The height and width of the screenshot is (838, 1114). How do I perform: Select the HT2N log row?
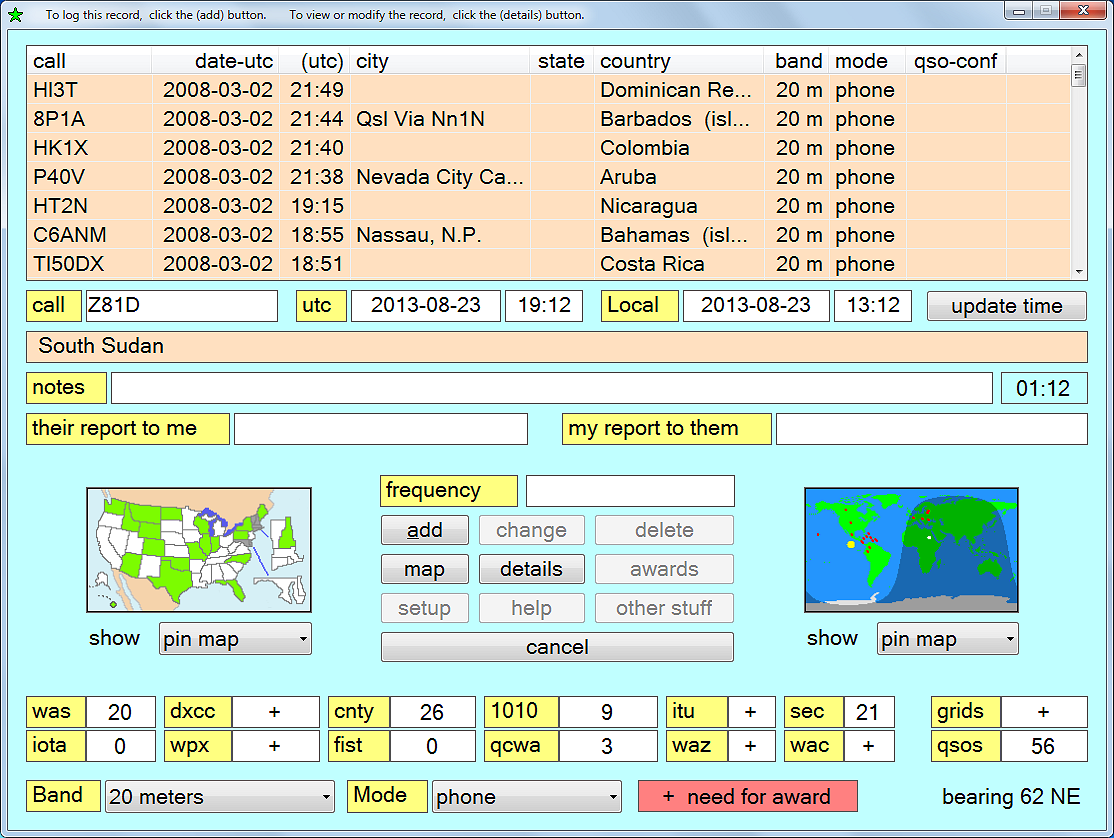click(x=548, y=206)
